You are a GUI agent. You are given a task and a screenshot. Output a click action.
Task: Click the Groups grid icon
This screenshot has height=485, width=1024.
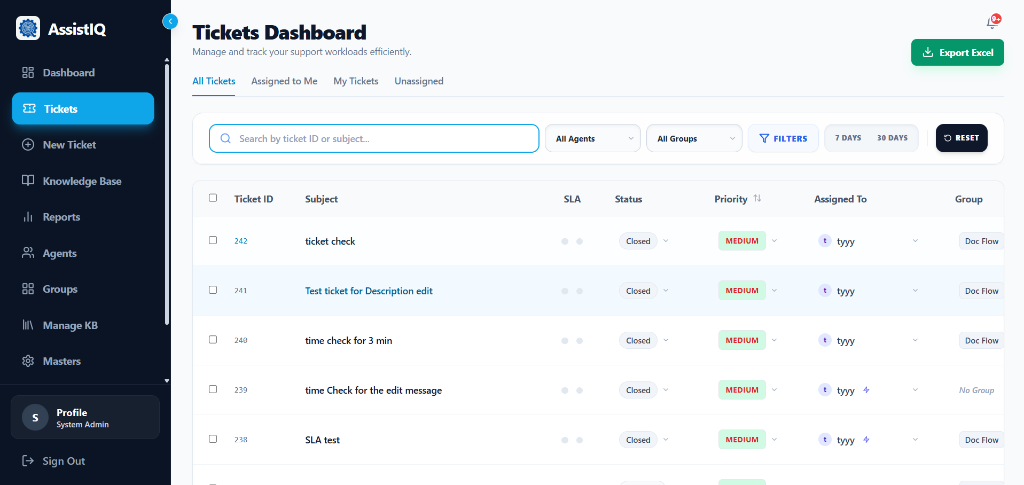click(27, 289)
